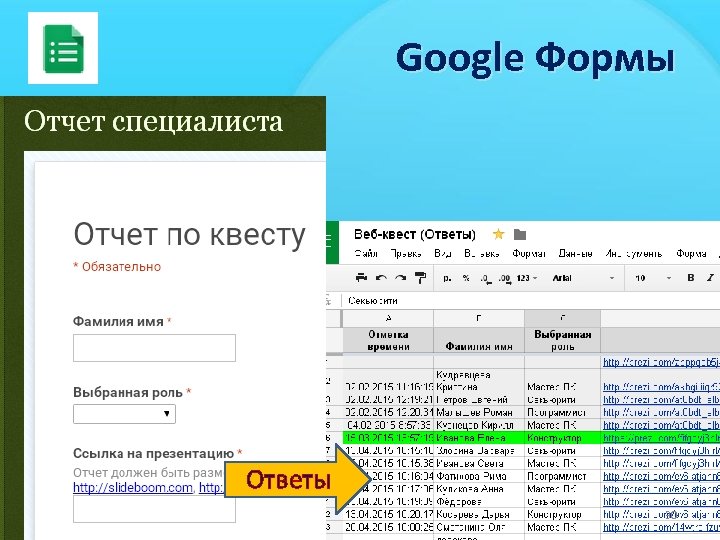Open the slideboom.com link in form

pyautogui.click(x=133, y=487)
